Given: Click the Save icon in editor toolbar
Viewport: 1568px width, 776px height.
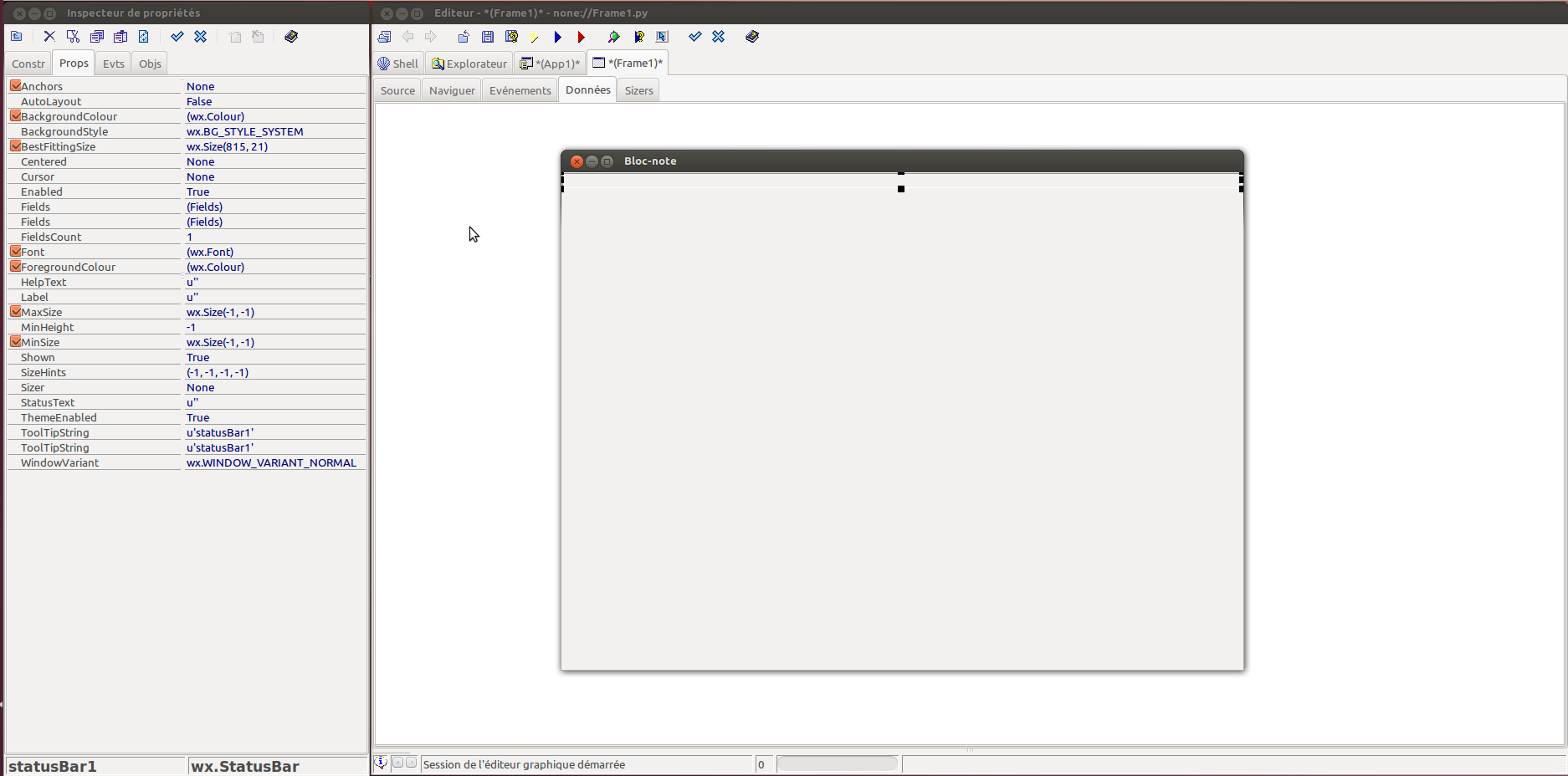Looking at the screenshot, I should [x=488, y=37].
